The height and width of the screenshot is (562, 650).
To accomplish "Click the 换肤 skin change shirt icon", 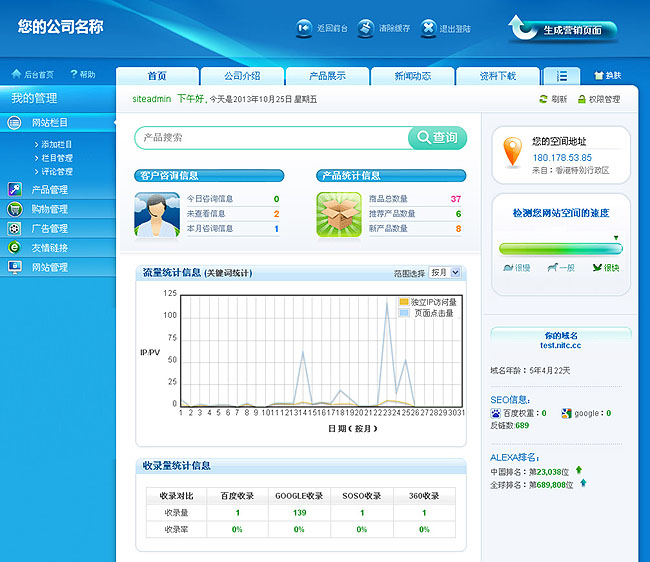I will [599, 76].
